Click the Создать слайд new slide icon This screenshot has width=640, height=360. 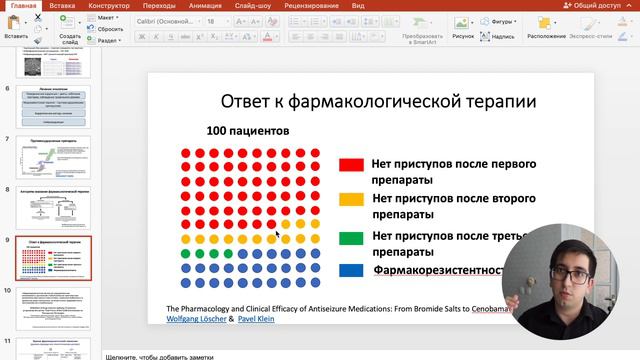point(67,22)
